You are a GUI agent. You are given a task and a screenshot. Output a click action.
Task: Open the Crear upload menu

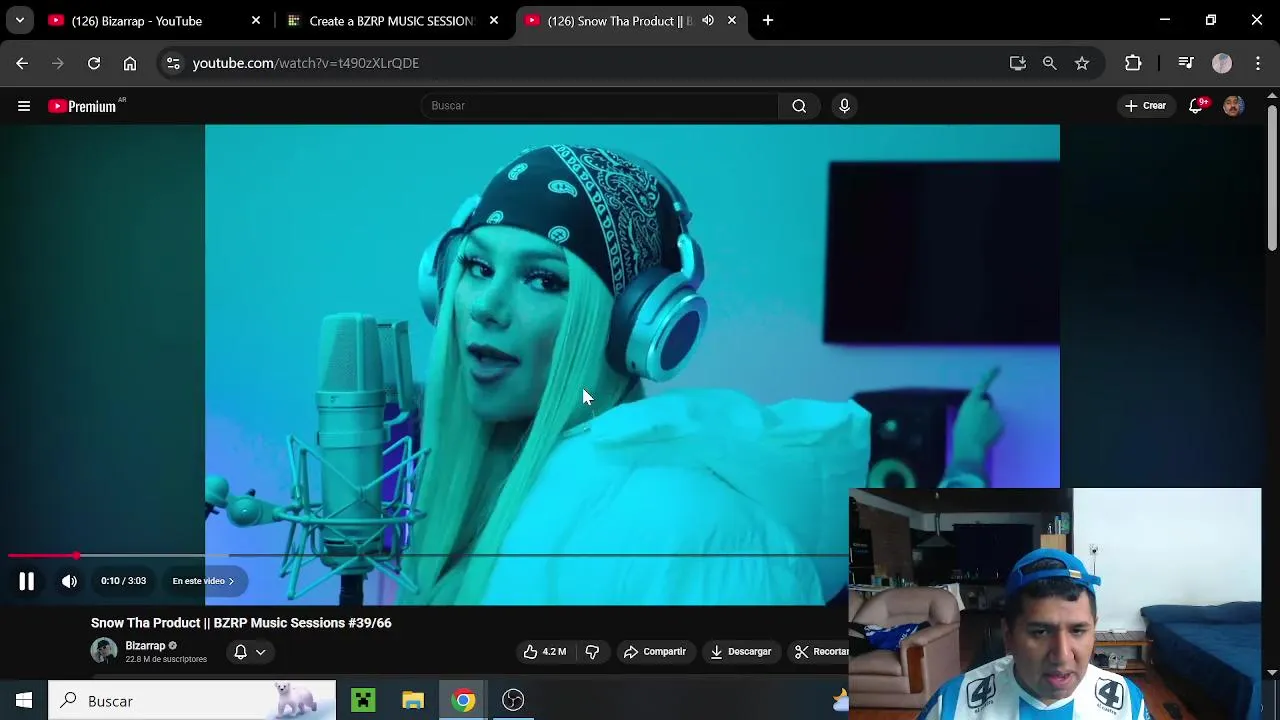[1145, 106]
